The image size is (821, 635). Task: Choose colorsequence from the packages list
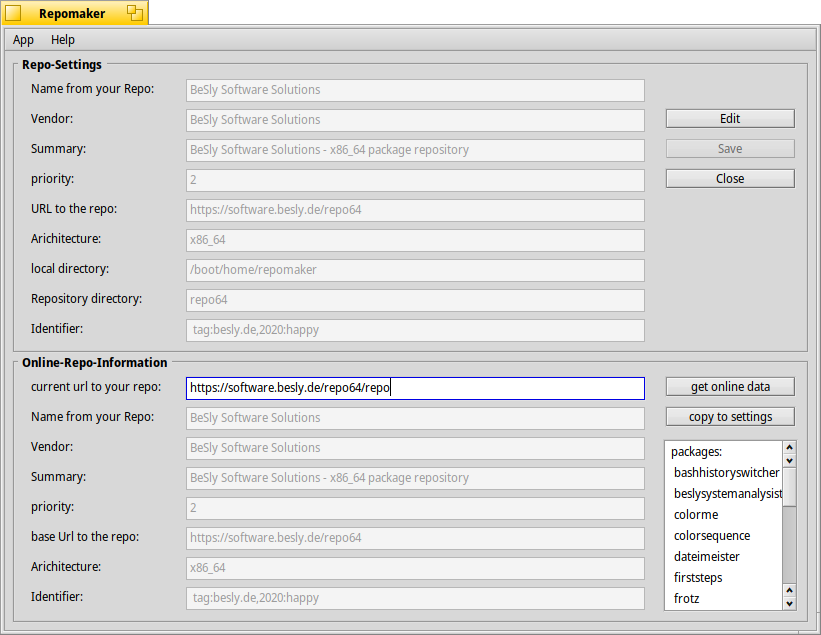coord(710,536)
